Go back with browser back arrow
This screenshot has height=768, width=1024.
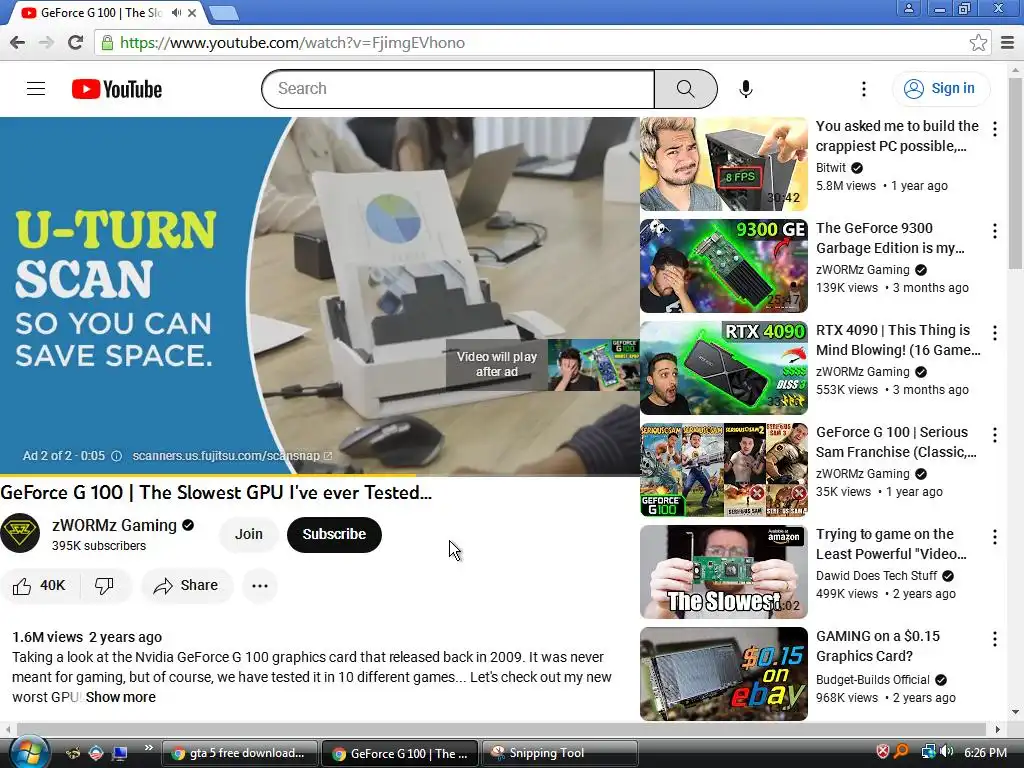pyautogui.click(x=18, y=43)
